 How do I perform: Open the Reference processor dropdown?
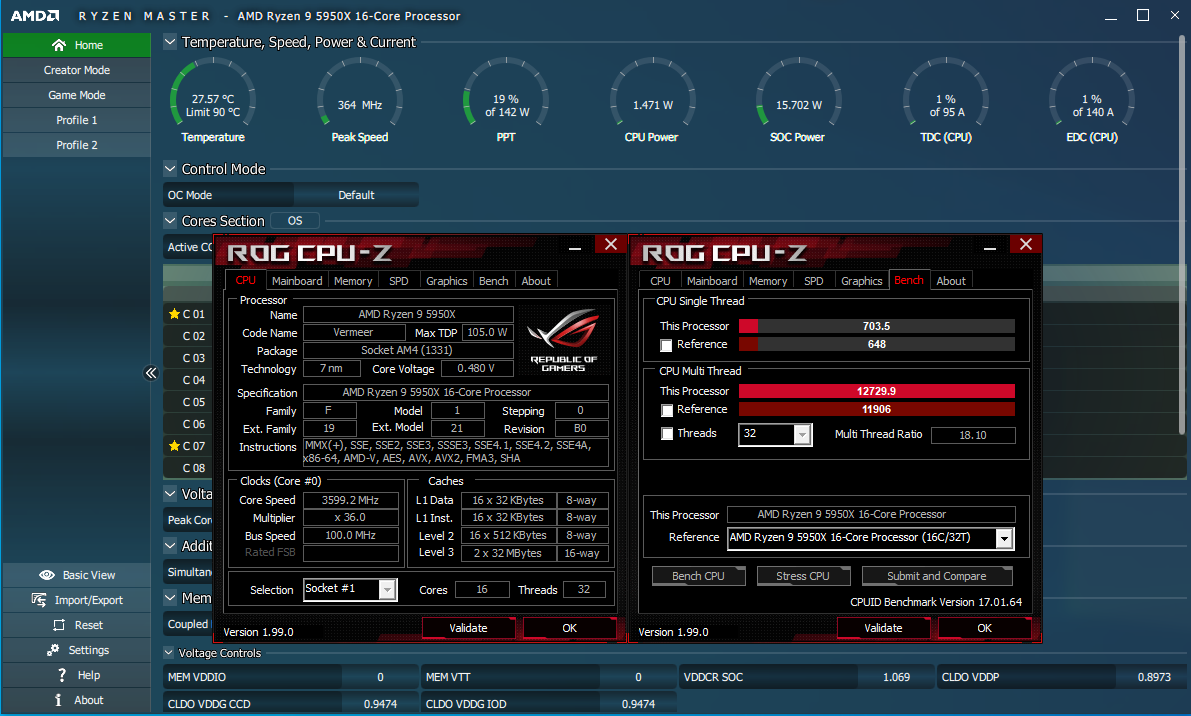click(1003, 538)
